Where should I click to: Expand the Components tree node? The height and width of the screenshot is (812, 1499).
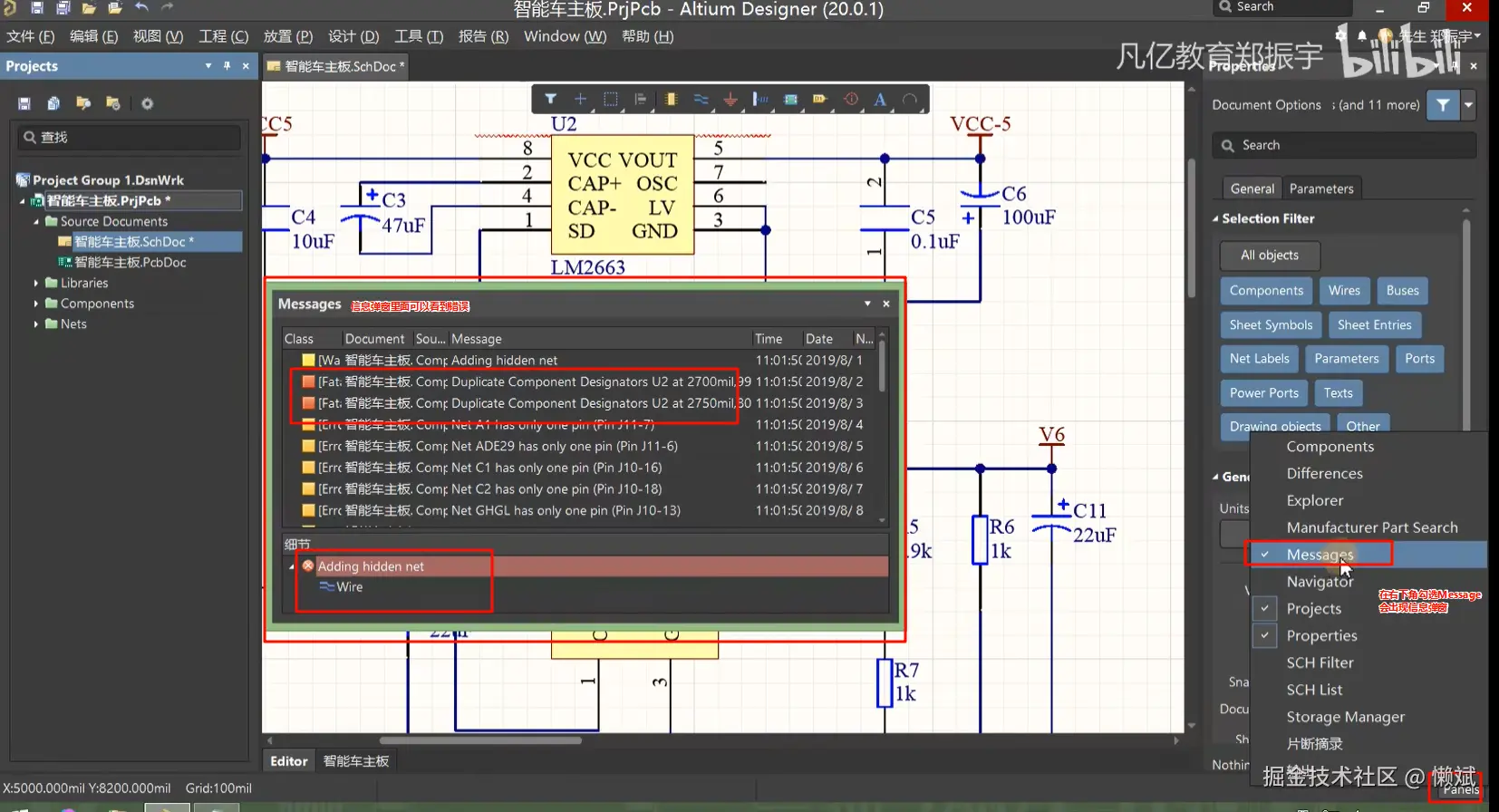(36, 304)
